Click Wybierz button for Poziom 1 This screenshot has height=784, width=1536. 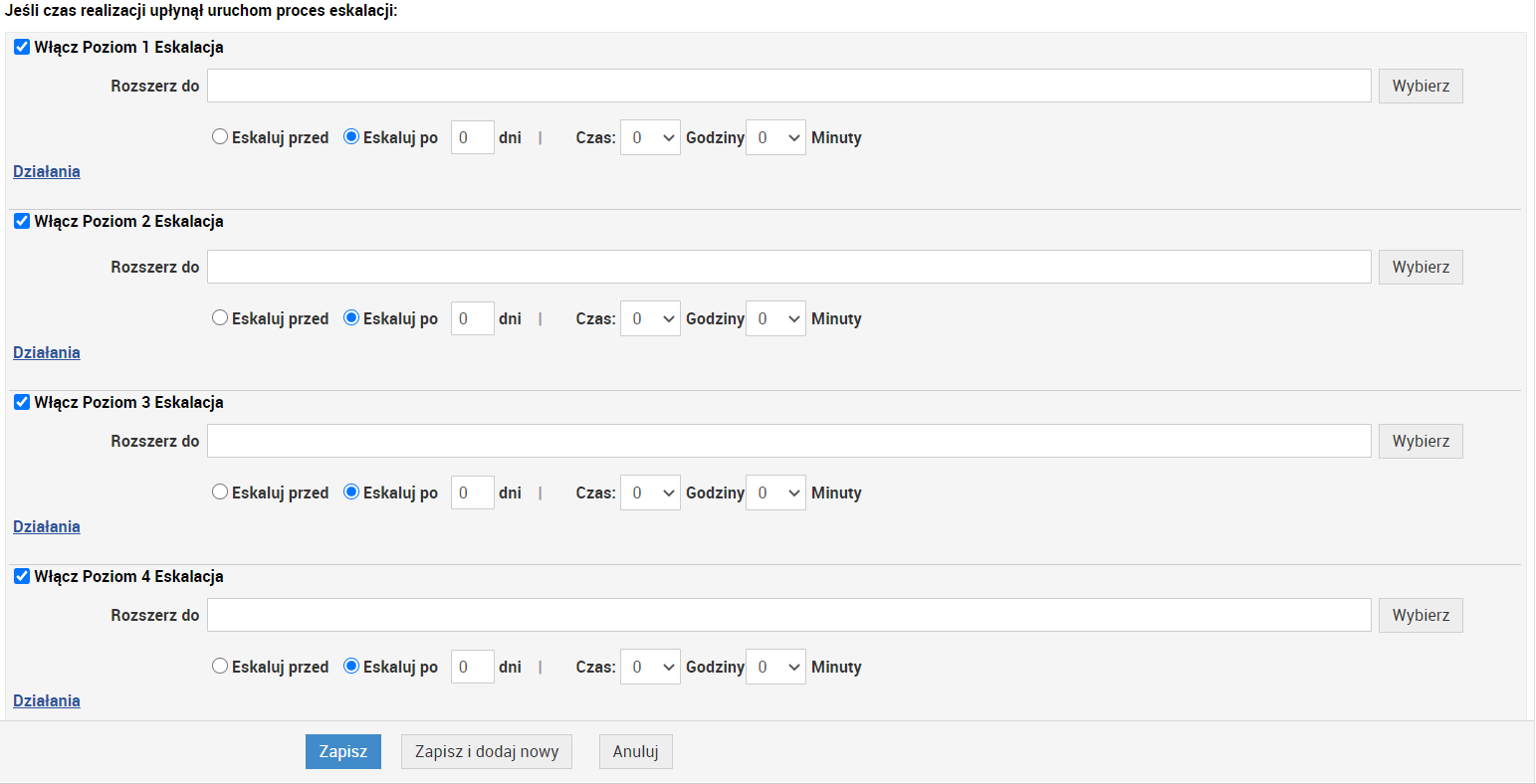[x=1421, y=86]
